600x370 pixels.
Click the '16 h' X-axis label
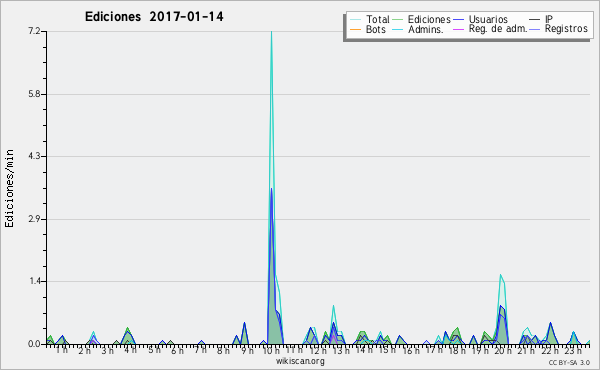tap(411, 350)
